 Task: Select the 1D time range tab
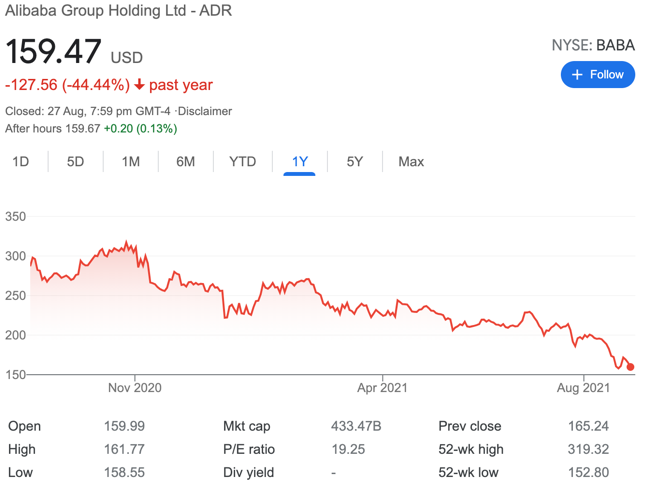(x=20, y=161)
